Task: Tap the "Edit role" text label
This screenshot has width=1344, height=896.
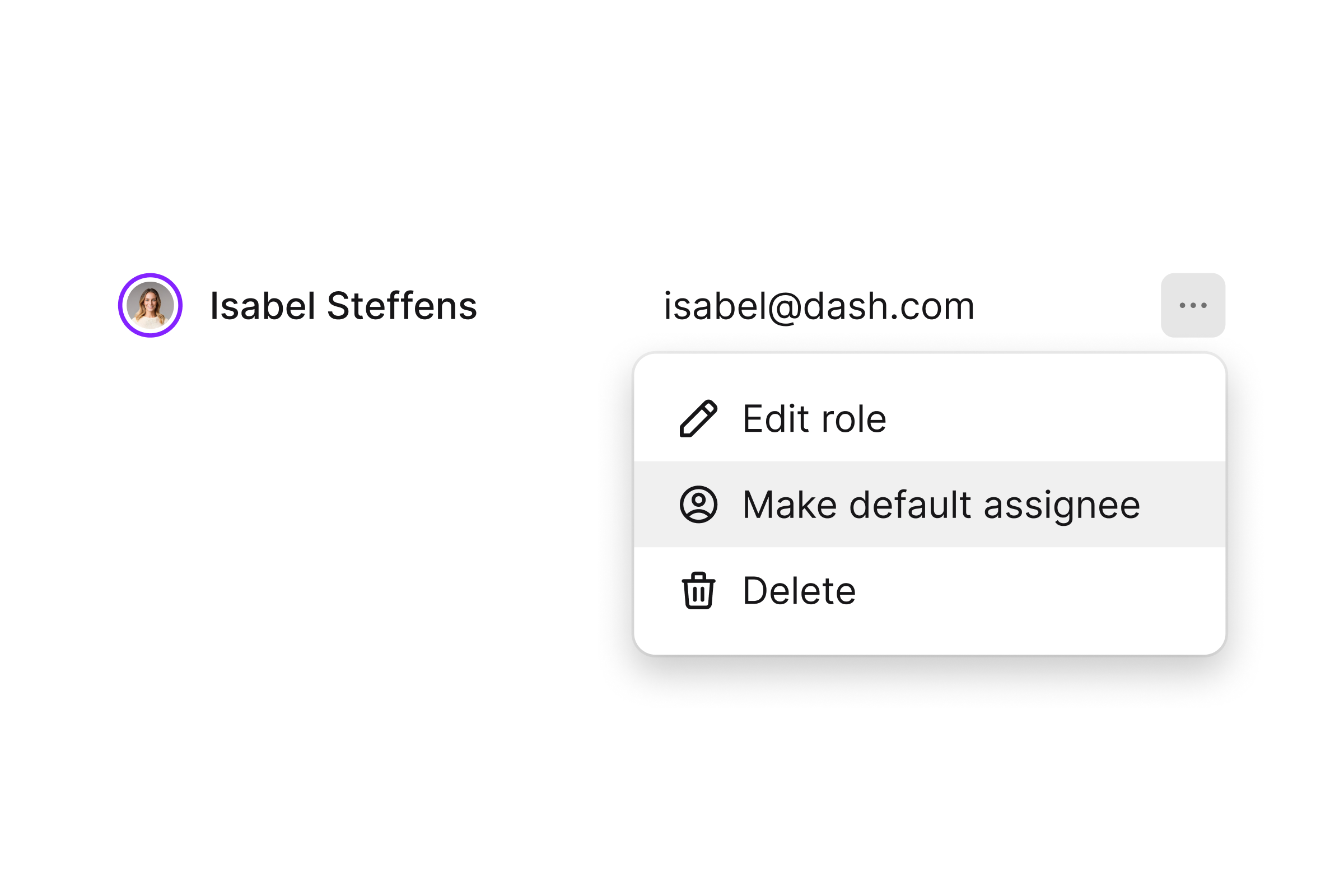Action: click(814, 419)
